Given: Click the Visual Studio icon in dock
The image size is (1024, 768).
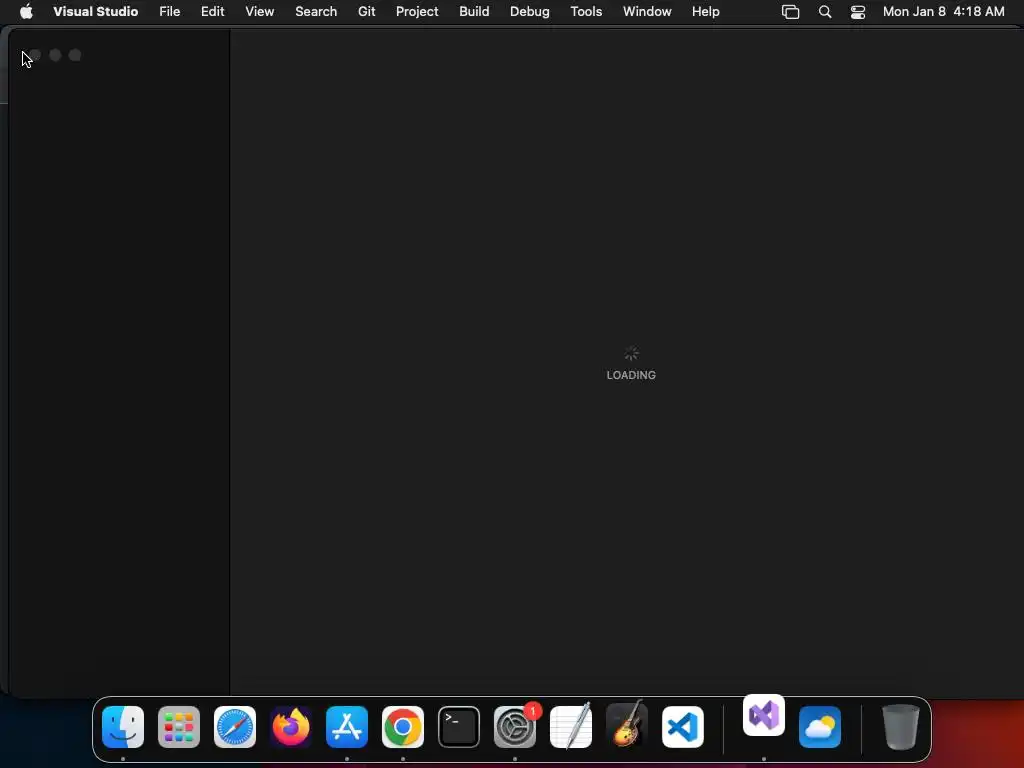Looking at the screenshot, I should pos(764,715).
